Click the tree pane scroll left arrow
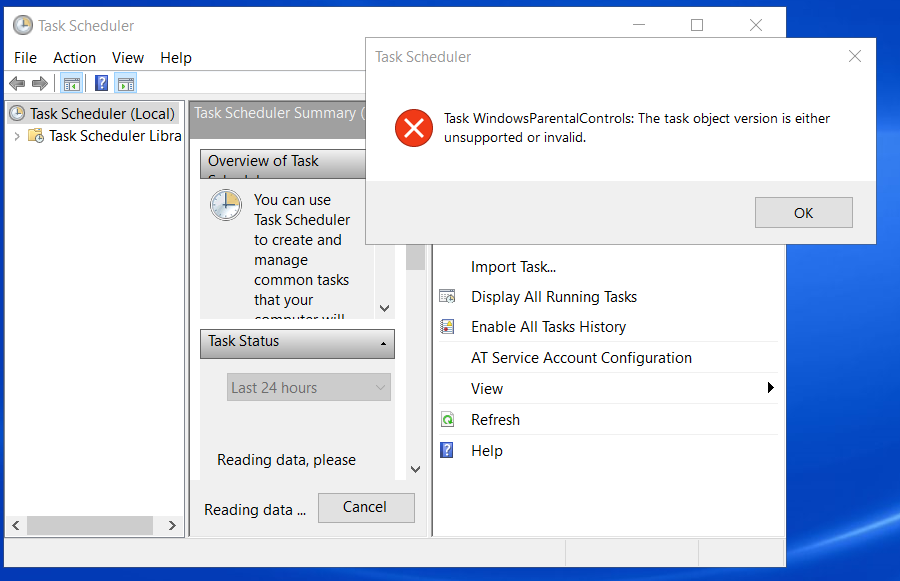The width and height of the screenshot is (900, 581). 15,525
